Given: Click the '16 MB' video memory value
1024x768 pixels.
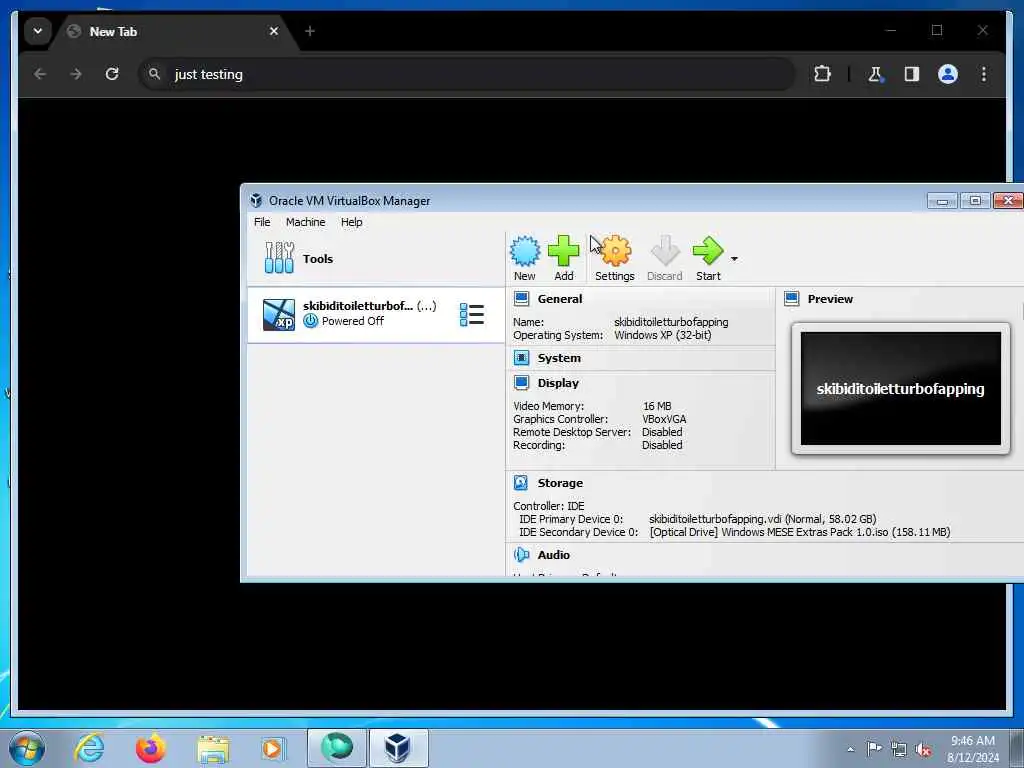Looking at the screenshot, I should (x=657, y=406).
